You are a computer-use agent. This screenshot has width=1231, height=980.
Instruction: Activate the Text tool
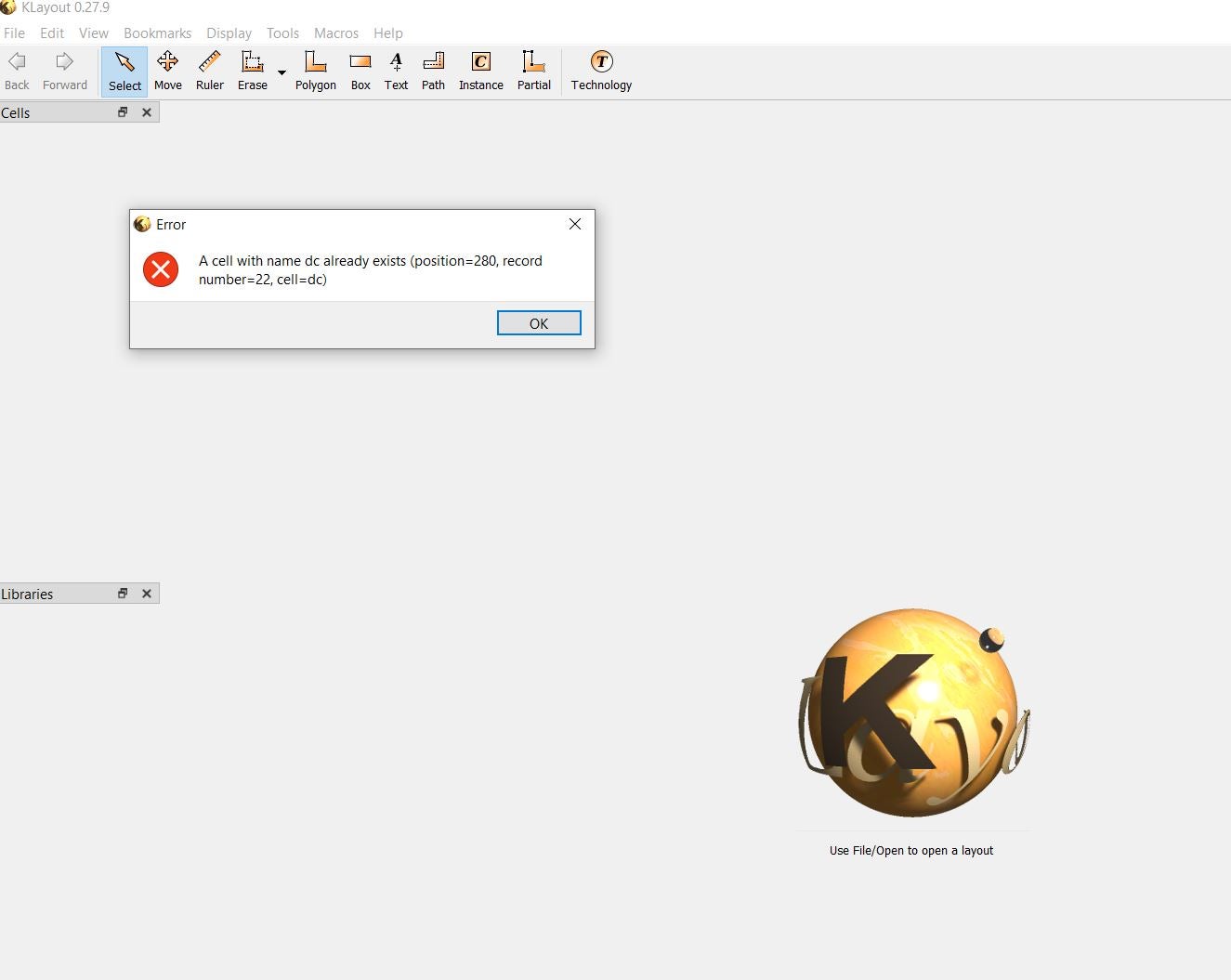coord(397,72)
